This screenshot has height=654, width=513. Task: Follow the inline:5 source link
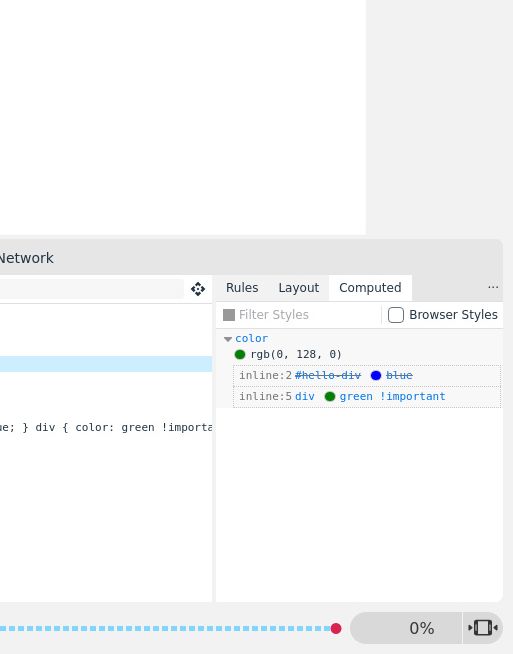coord(265,396)
